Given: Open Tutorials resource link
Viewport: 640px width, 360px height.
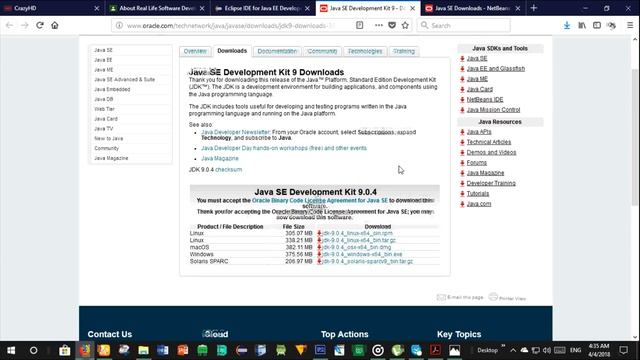Looking at the screenshot, I should click(x=478, y=193).
